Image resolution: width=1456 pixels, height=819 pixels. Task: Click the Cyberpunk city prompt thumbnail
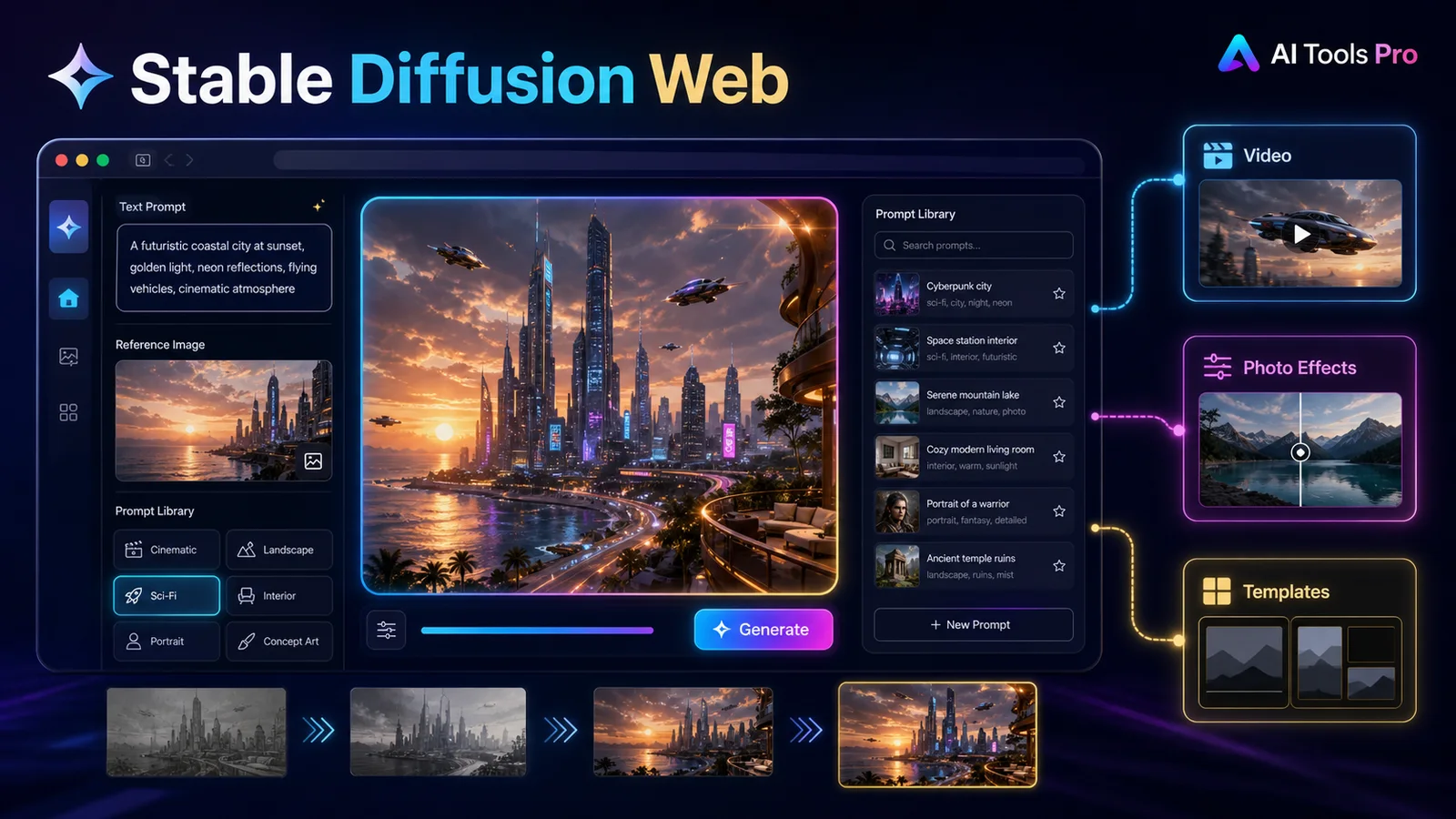[897, 293]
